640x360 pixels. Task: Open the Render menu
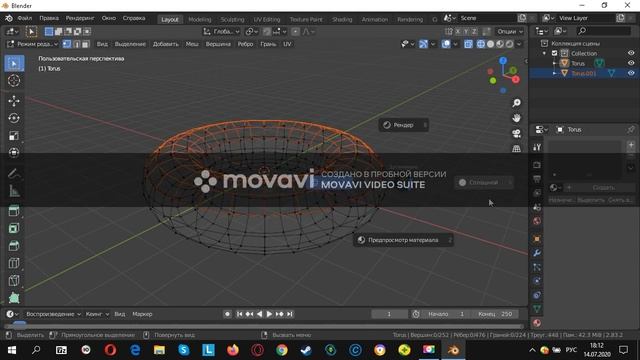[80, 18]
